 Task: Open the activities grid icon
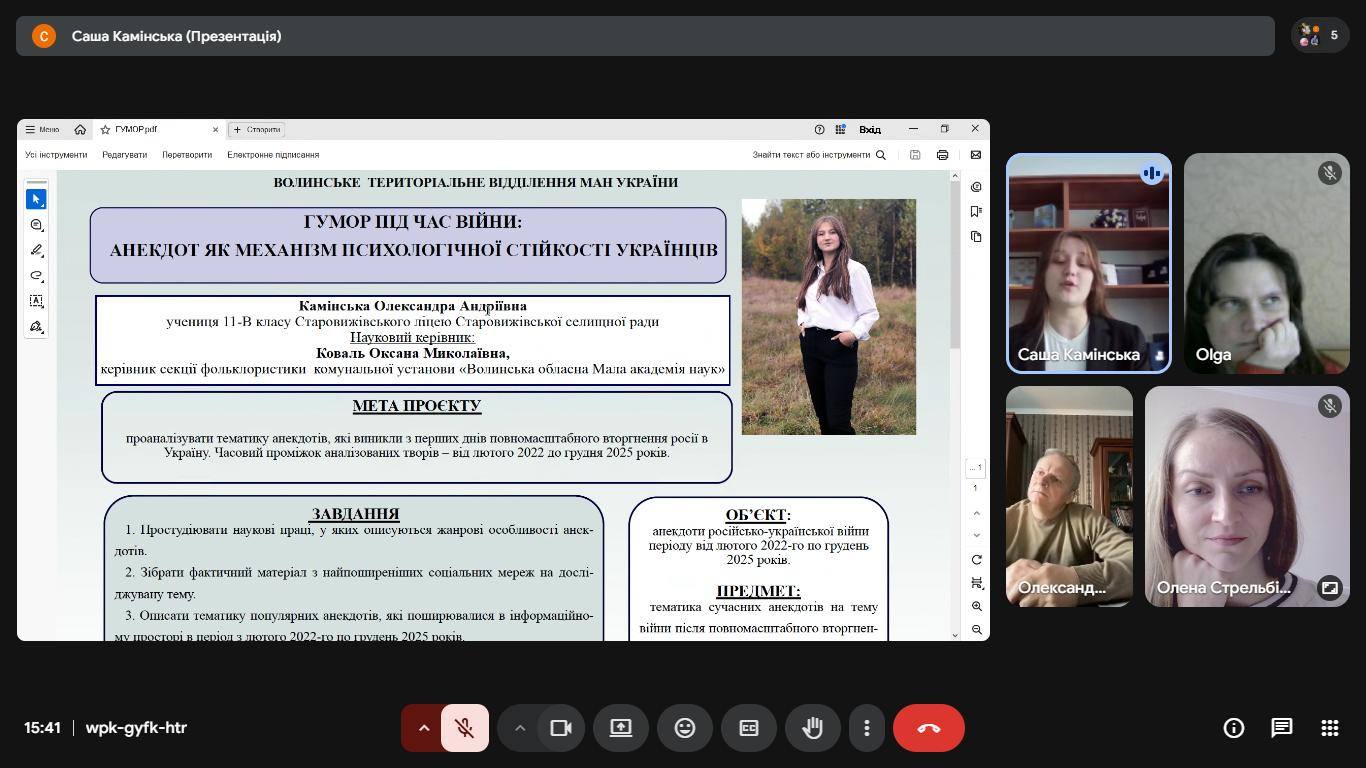point(1329,728)
